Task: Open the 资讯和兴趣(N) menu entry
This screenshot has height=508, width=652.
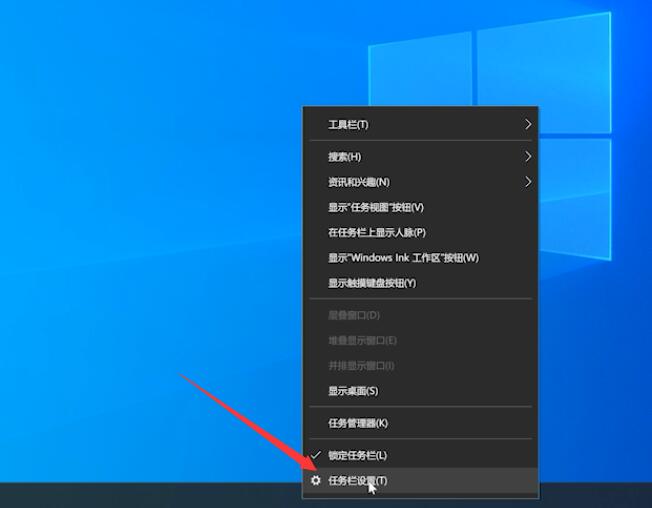Action: (x=420, y=182)
